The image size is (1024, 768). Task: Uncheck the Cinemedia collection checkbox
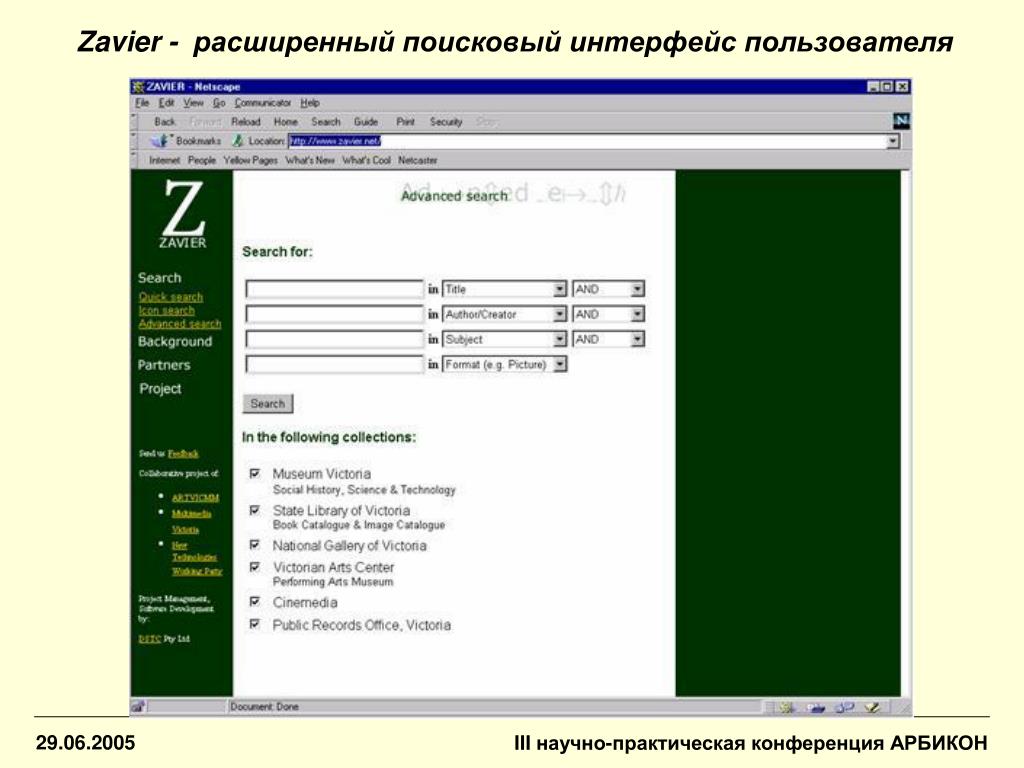[255, 601]
